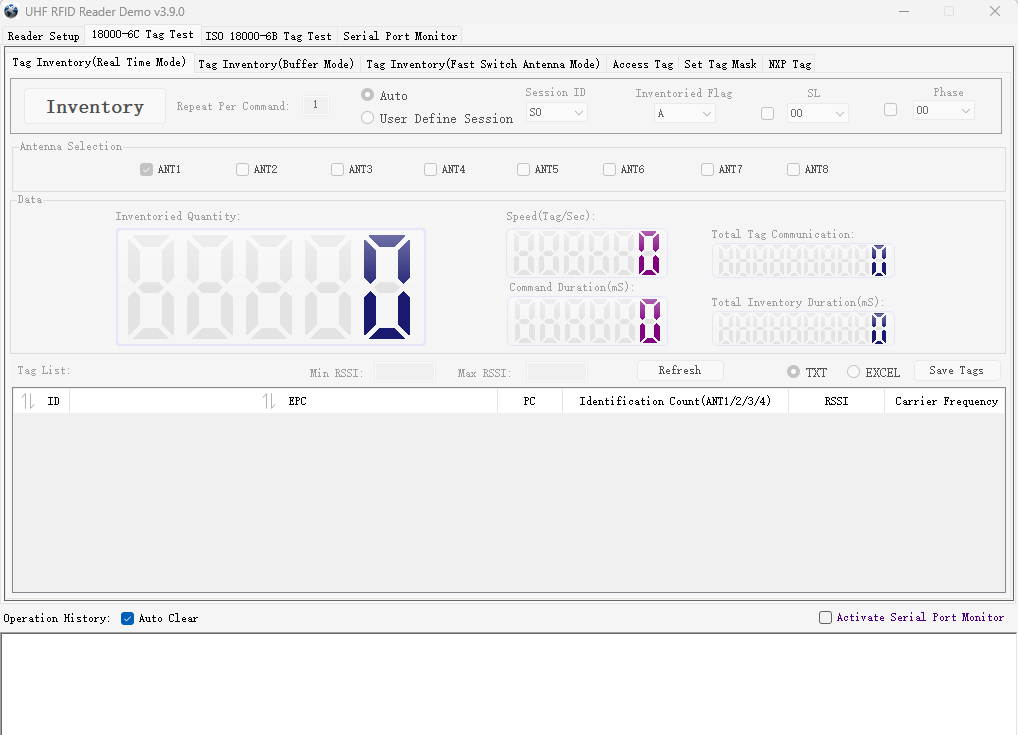The image size is (1018, 735).
Task: Open the Session ID dropdown
Action: tap(556, 112)
